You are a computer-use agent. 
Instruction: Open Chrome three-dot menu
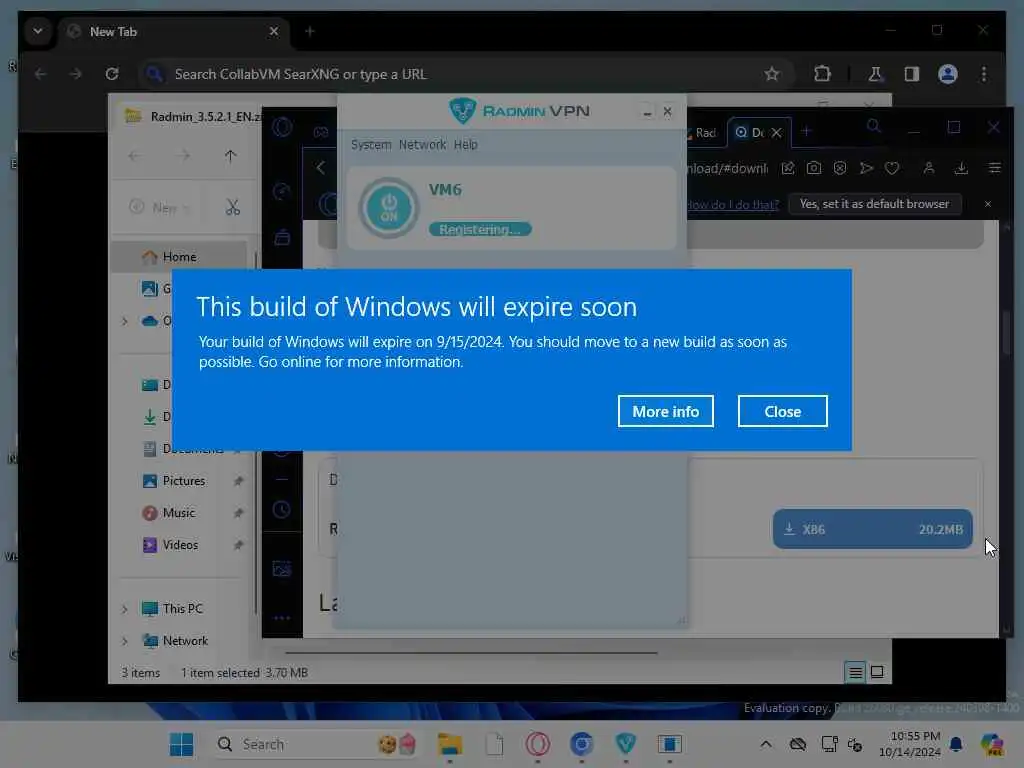(984, 74)
